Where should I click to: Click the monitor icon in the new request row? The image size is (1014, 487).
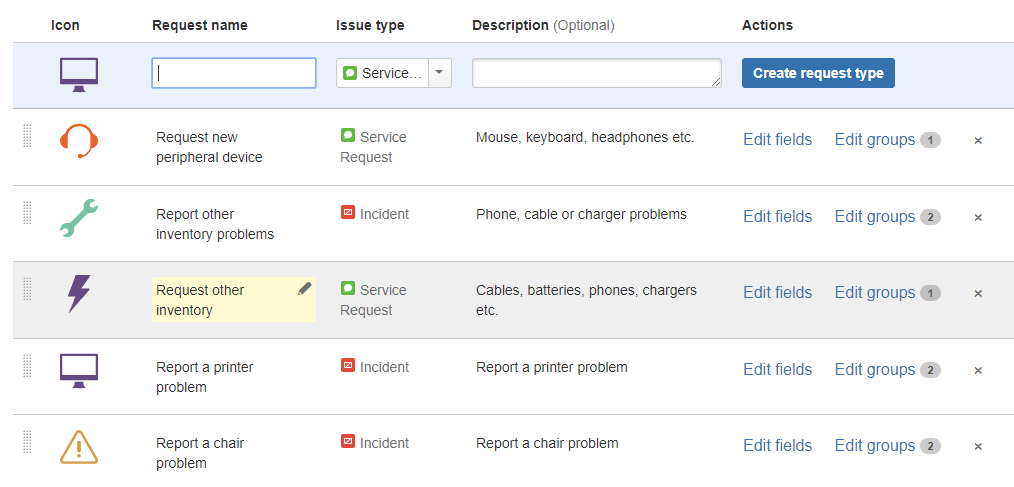79,74
